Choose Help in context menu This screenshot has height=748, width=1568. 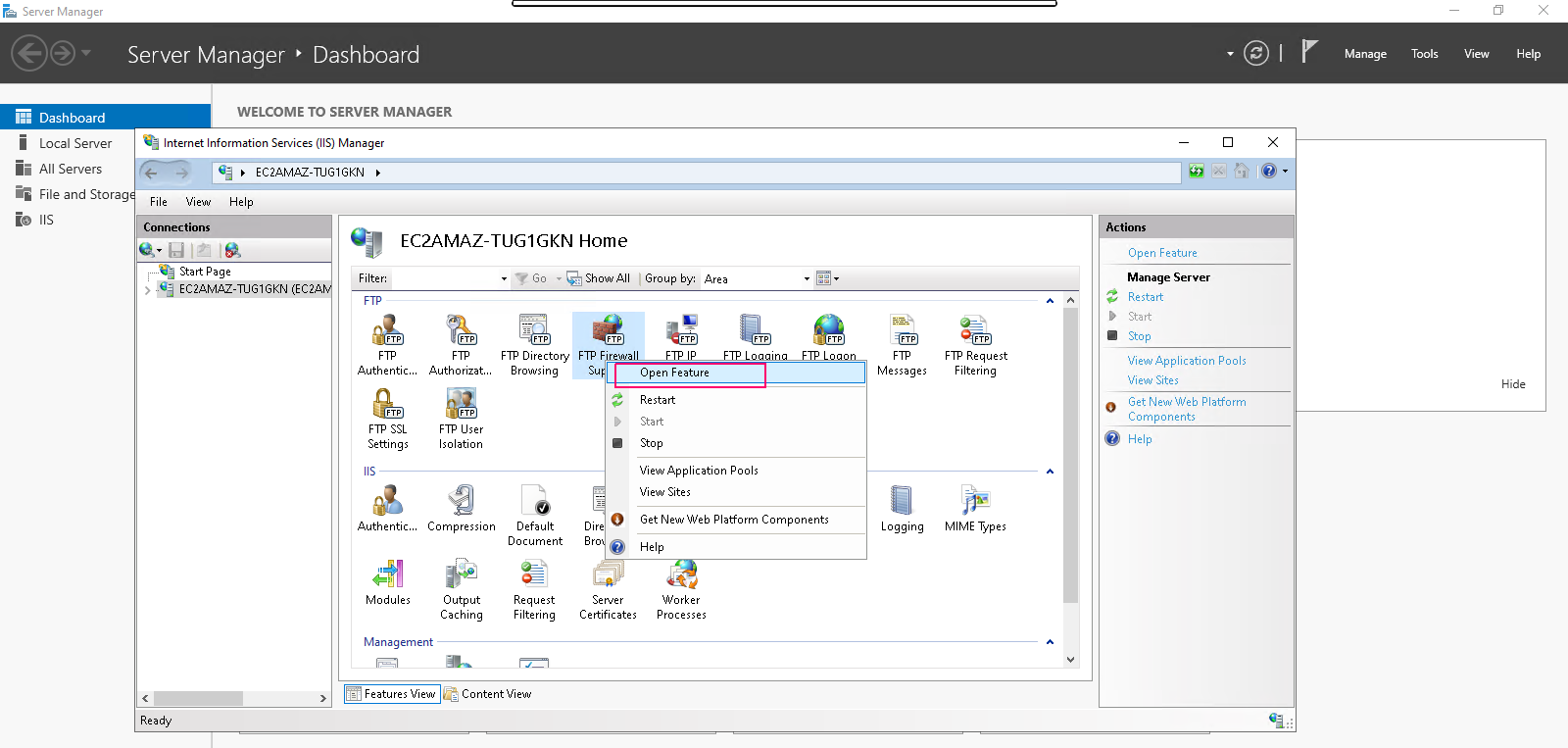coord(736,547)
